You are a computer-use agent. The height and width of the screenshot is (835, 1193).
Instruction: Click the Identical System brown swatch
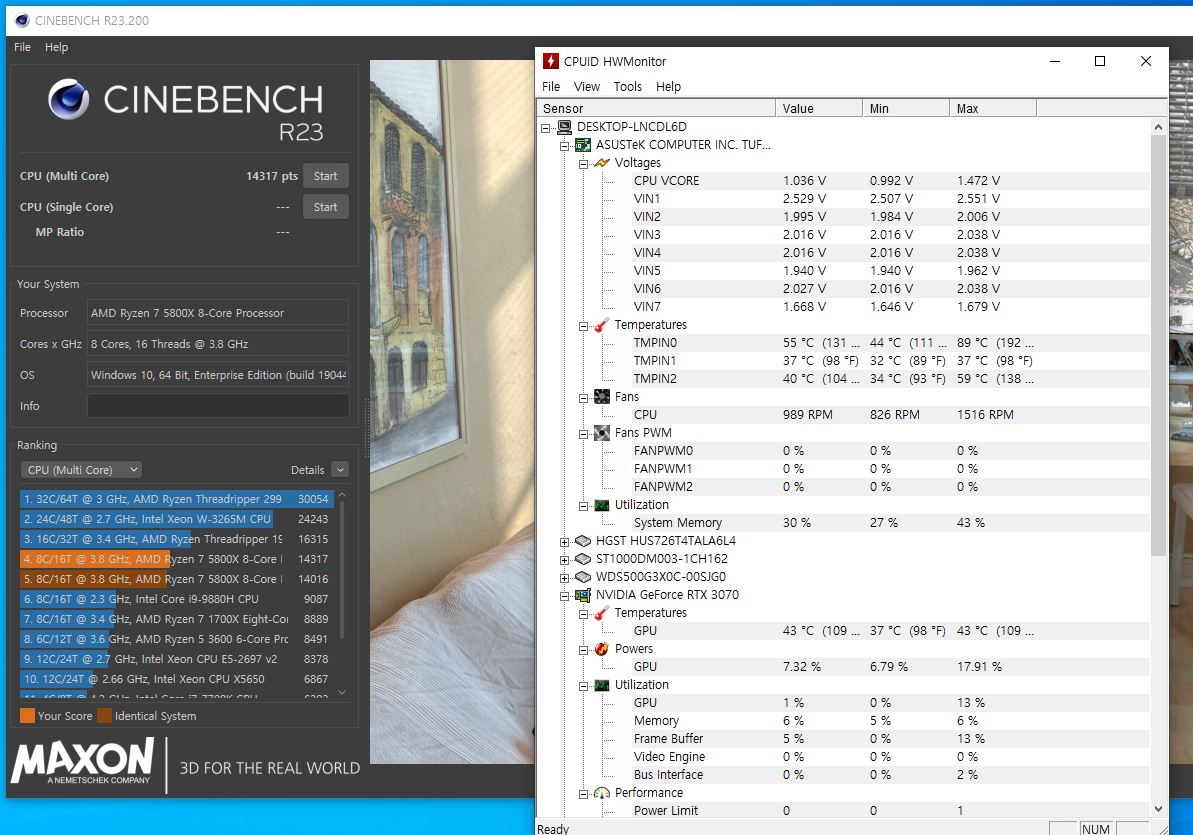[104, 716]
